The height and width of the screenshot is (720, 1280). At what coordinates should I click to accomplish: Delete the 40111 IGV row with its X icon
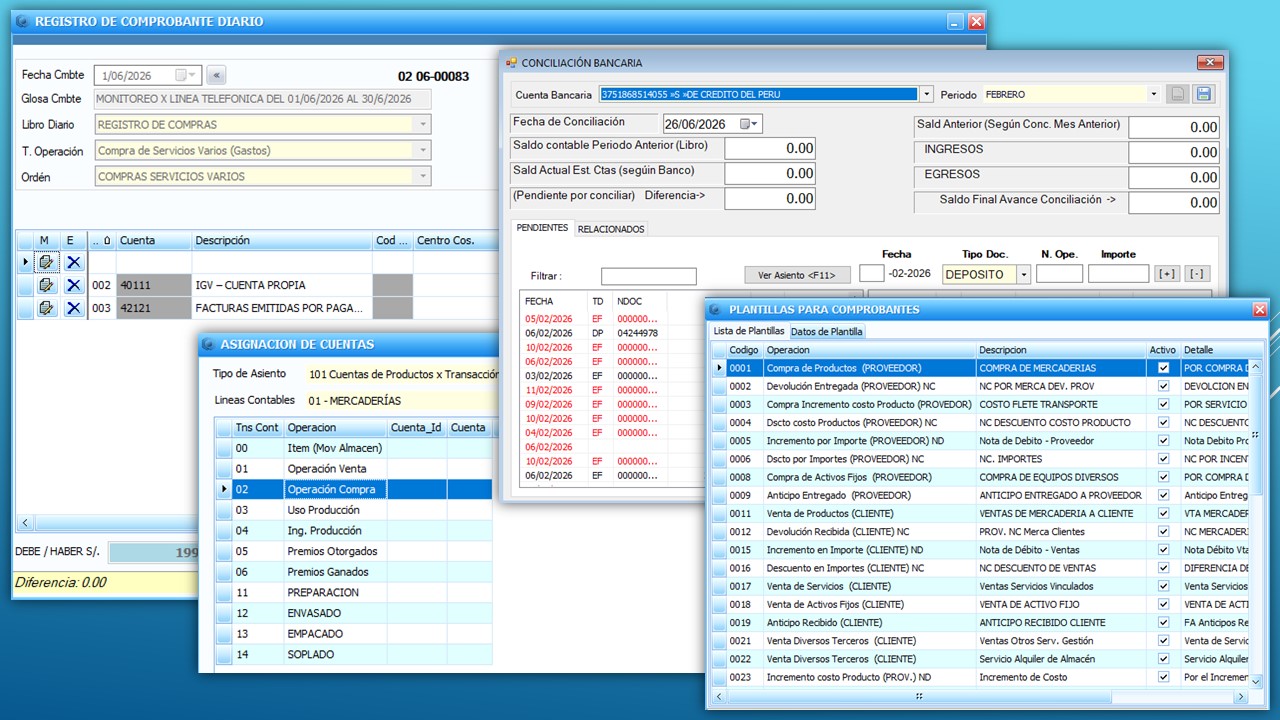[74, 285]
